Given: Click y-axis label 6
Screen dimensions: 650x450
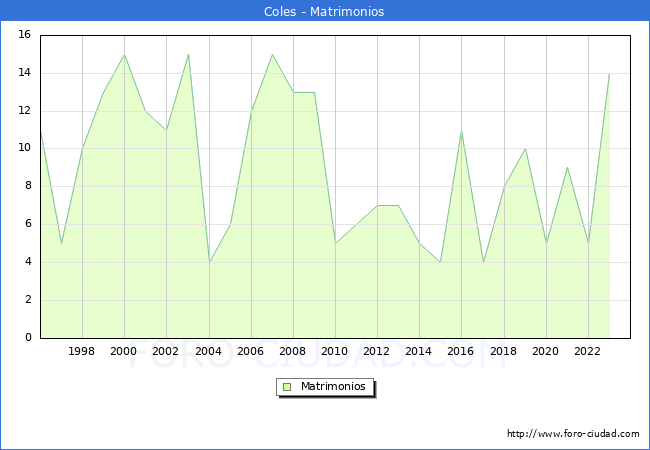Looking at the screenshot, I should point(28,224).
